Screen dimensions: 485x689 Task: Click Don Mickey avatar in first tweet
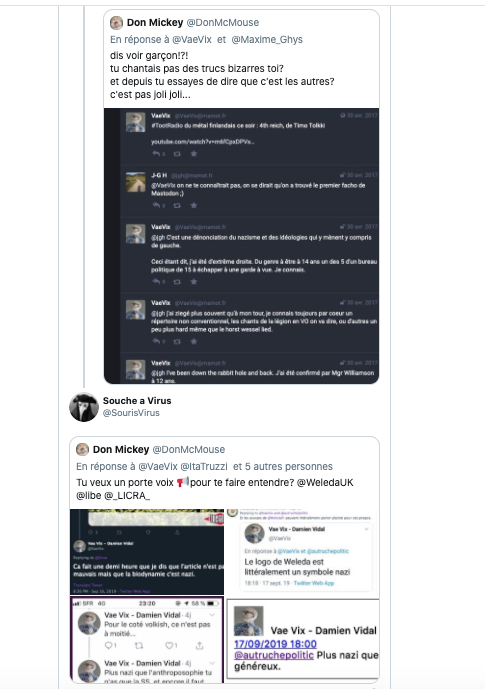click(x=116, y=22)
